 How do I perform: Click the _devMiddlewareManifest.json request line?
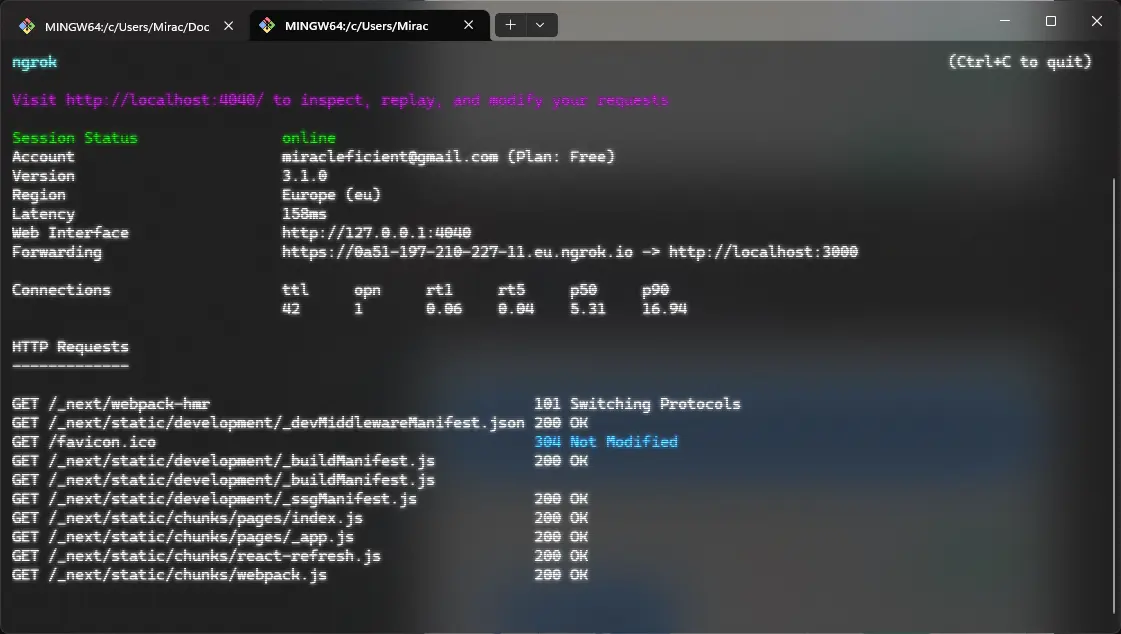268,423
